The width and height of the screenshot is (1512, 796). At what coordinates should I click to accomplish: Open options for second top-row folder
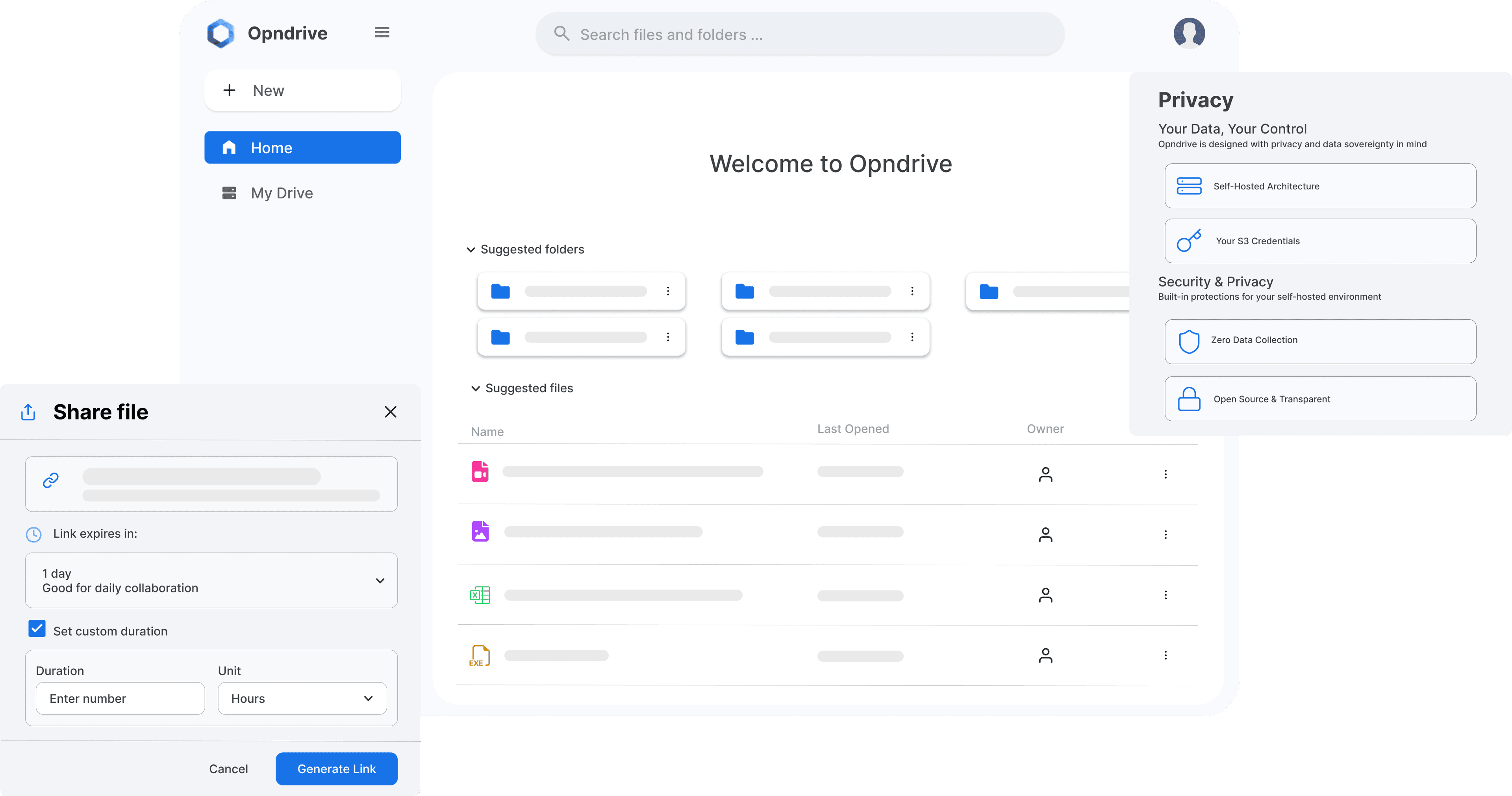pos(912,291)
